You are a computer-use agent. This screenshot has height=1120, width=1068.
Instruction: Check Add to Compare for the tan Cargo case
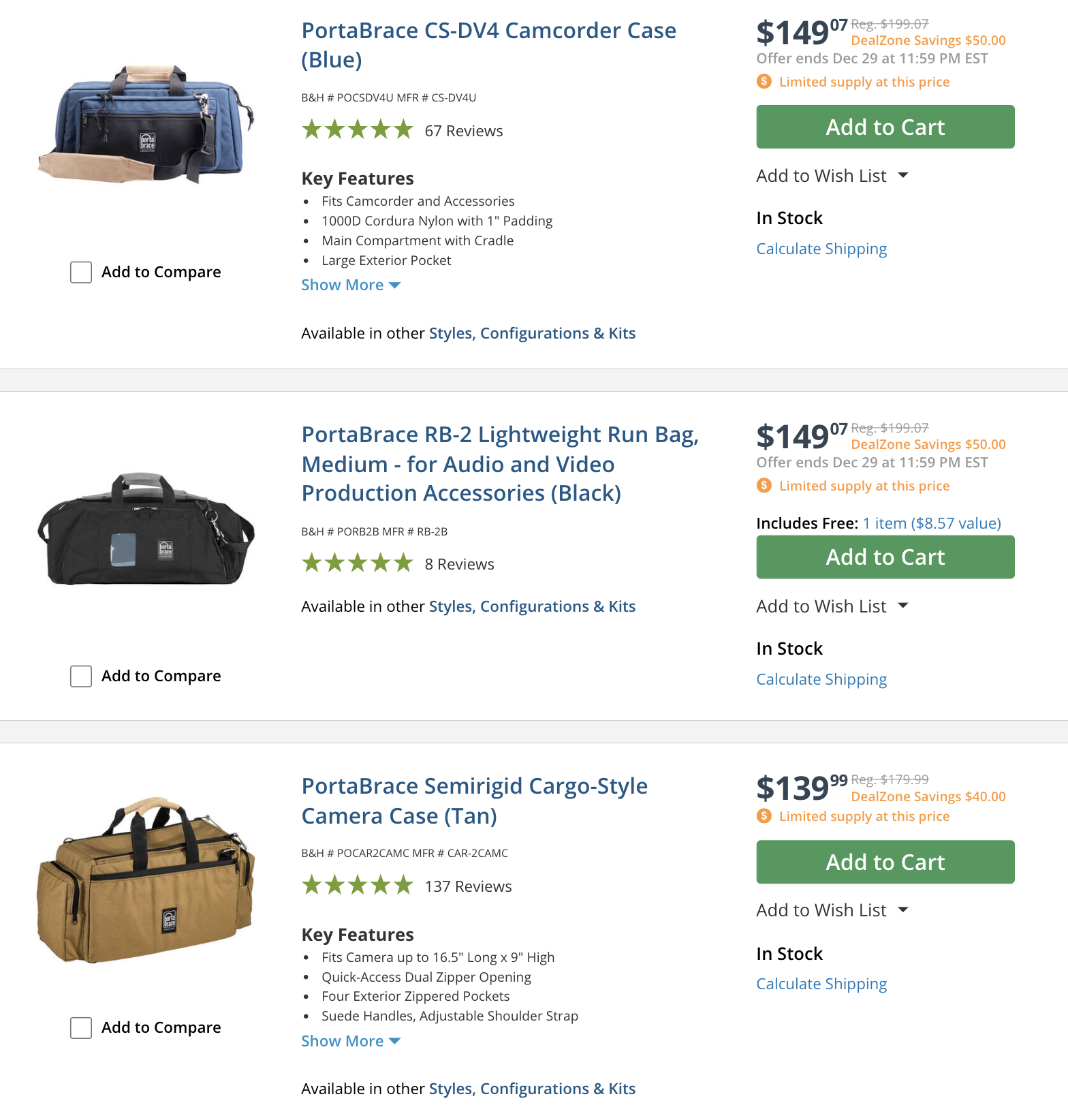[x=81, y=1028]
